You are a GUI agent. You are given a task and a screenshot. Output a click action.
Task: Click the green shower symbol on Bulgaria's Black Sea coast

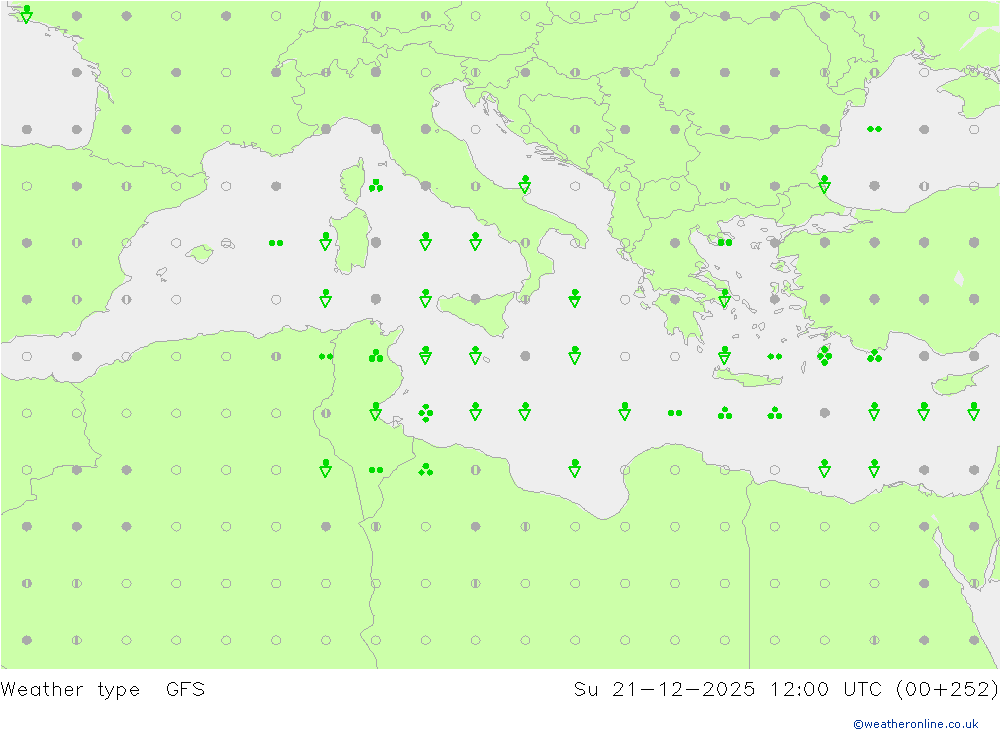pyautogui.click(x=825, y=184)
